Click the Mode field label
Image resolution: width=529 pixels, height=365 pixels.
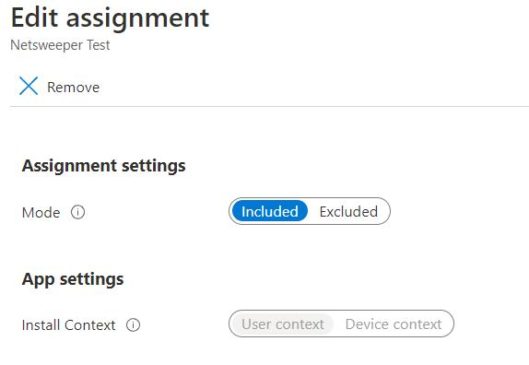pos(41,213)
